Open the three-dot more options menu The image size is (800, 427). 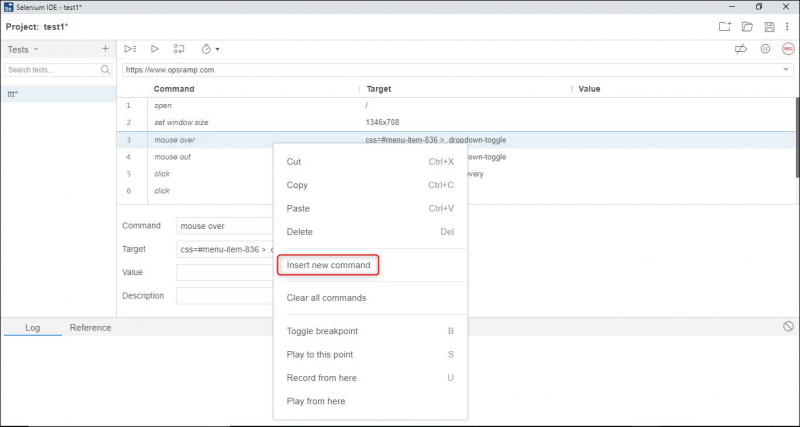click(787, 27)
